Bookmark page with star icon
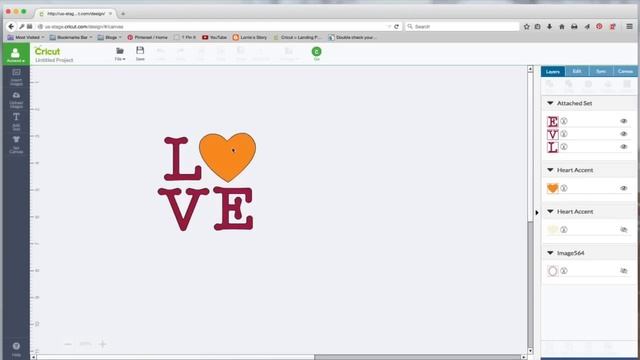The width and height of the screenshot is (640, 360). pos(527,27)
